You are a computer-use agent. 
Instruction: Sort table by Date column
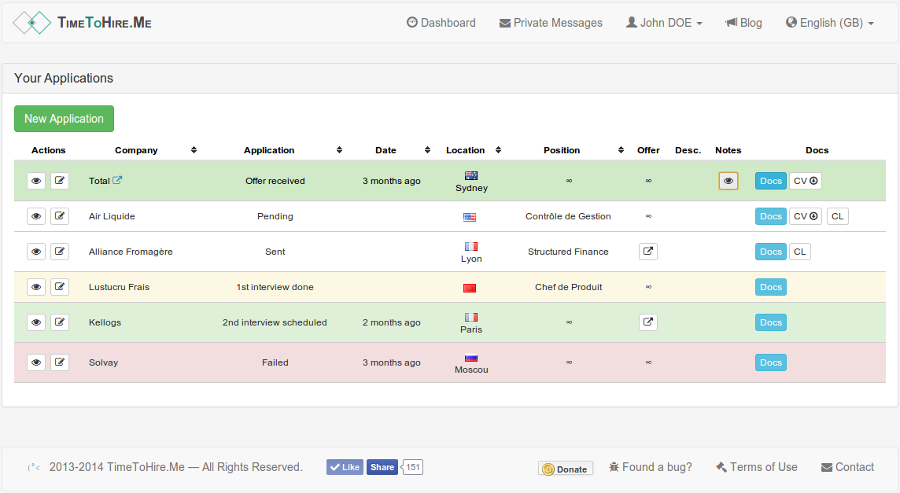coord(427,150)
